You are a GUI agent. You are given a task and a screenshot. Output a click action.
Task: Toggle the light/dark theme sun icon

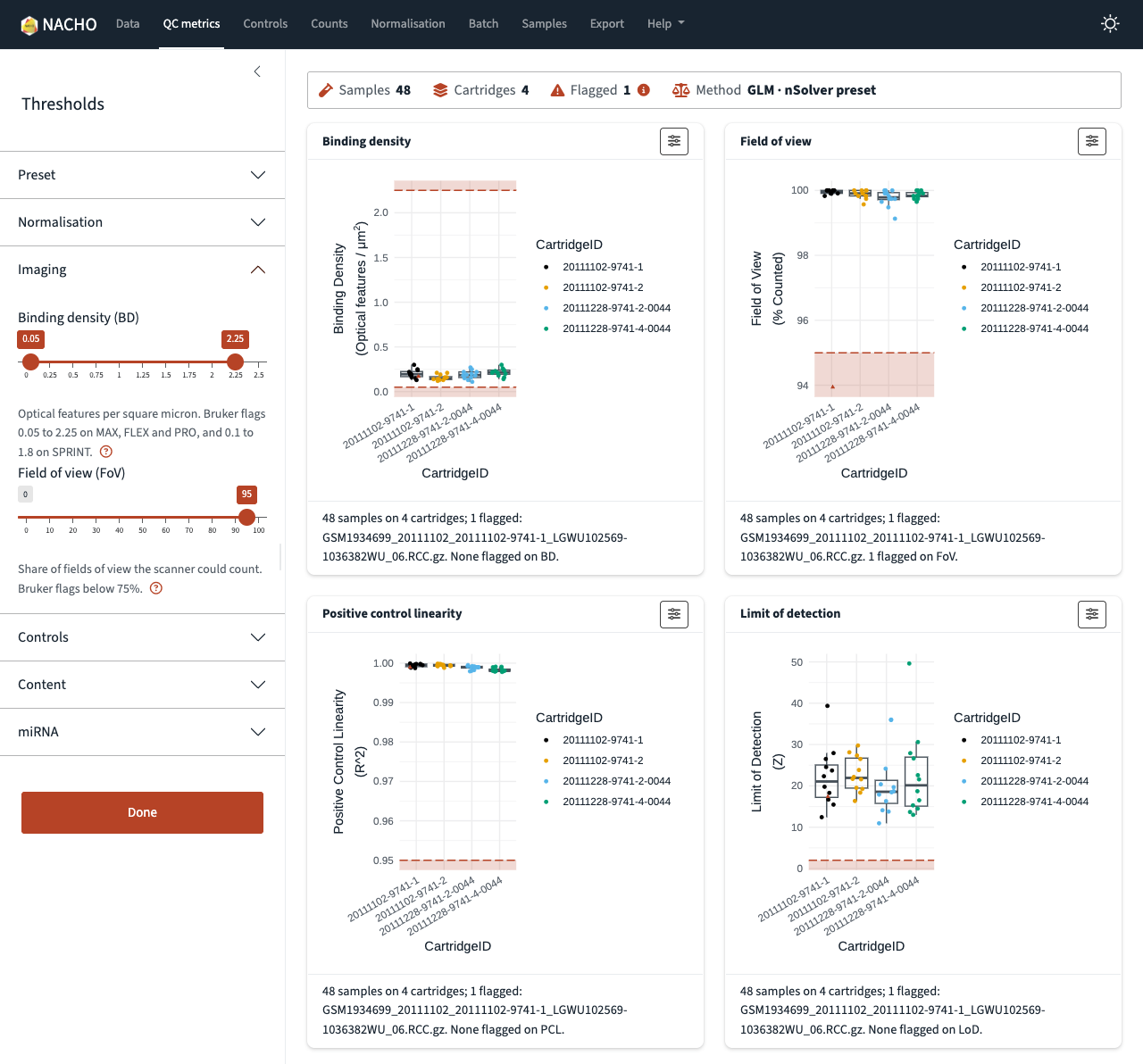1110,24
